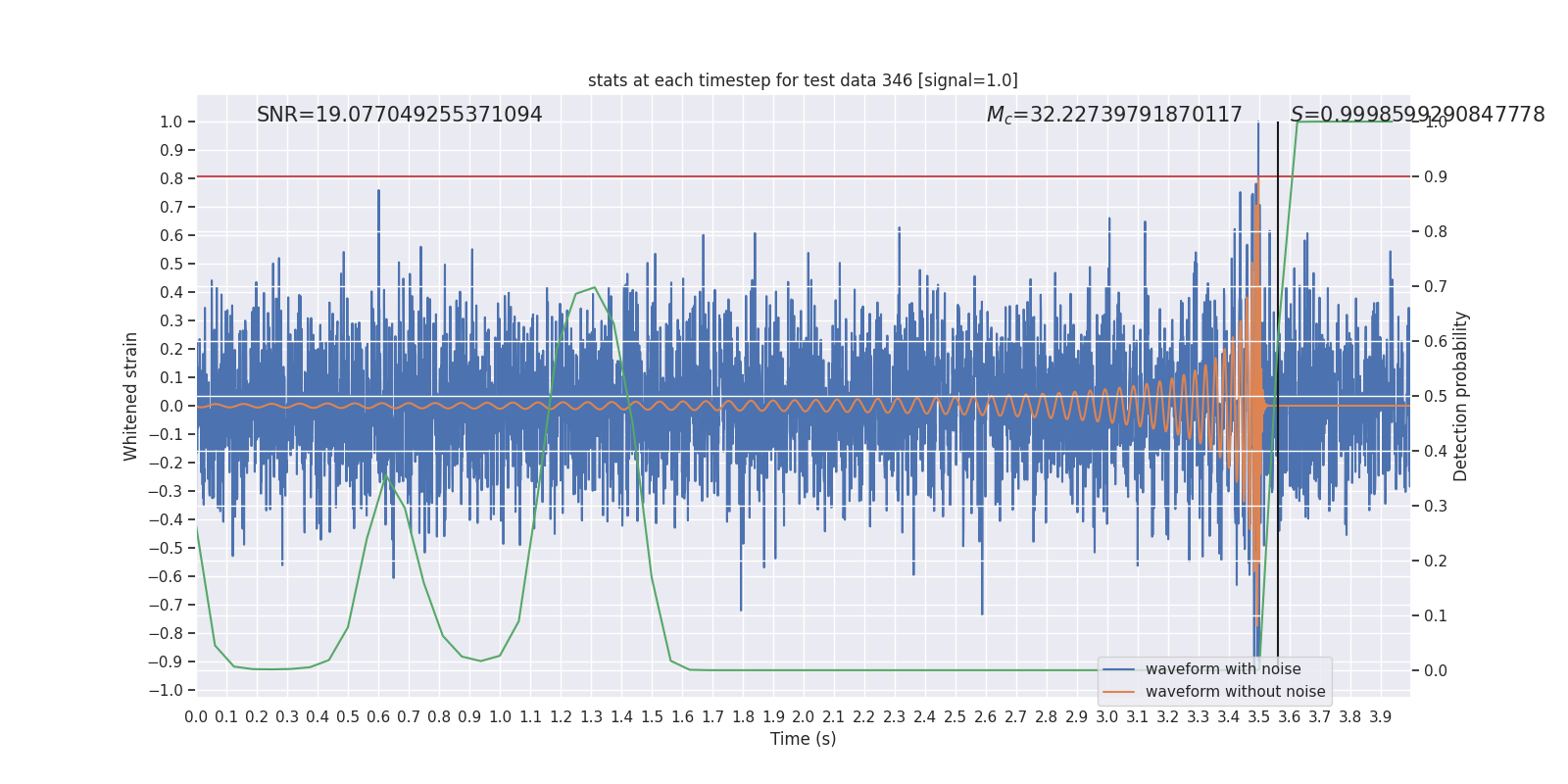Screen dimensions: 1568x784
Task: Click the blue line swatch in the legend
Action: (x=1118, y=669)
